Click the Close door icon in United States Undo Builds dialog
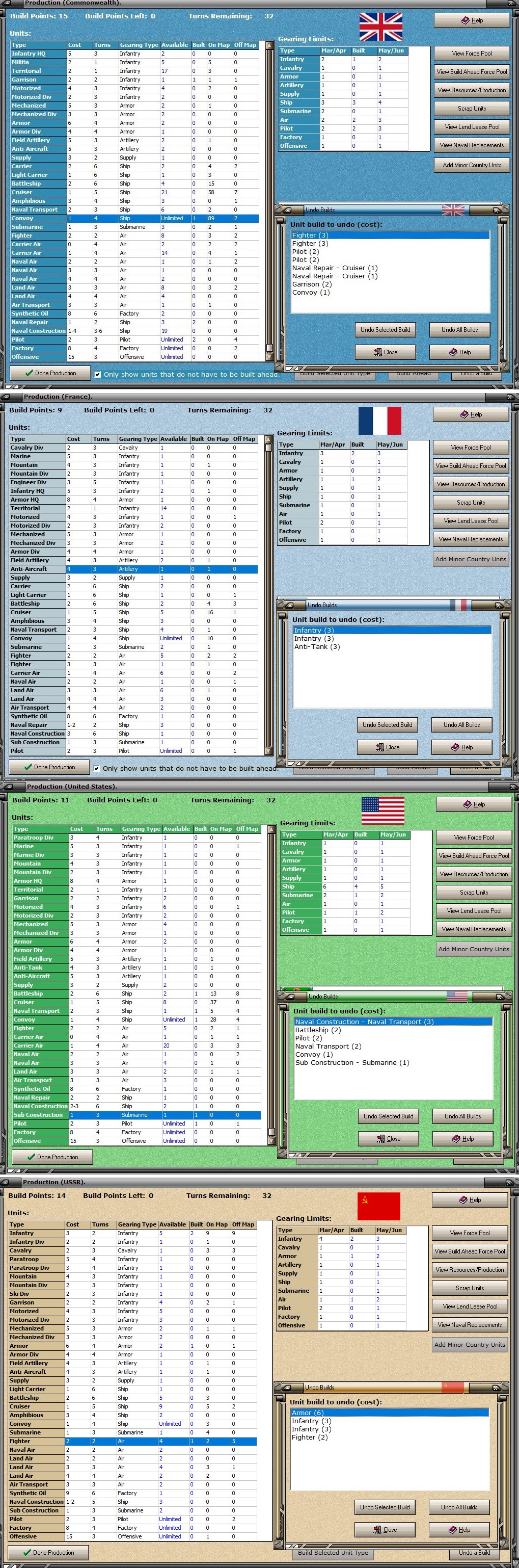Viewport: 519px width, 1568px height. pos(381,1139)
